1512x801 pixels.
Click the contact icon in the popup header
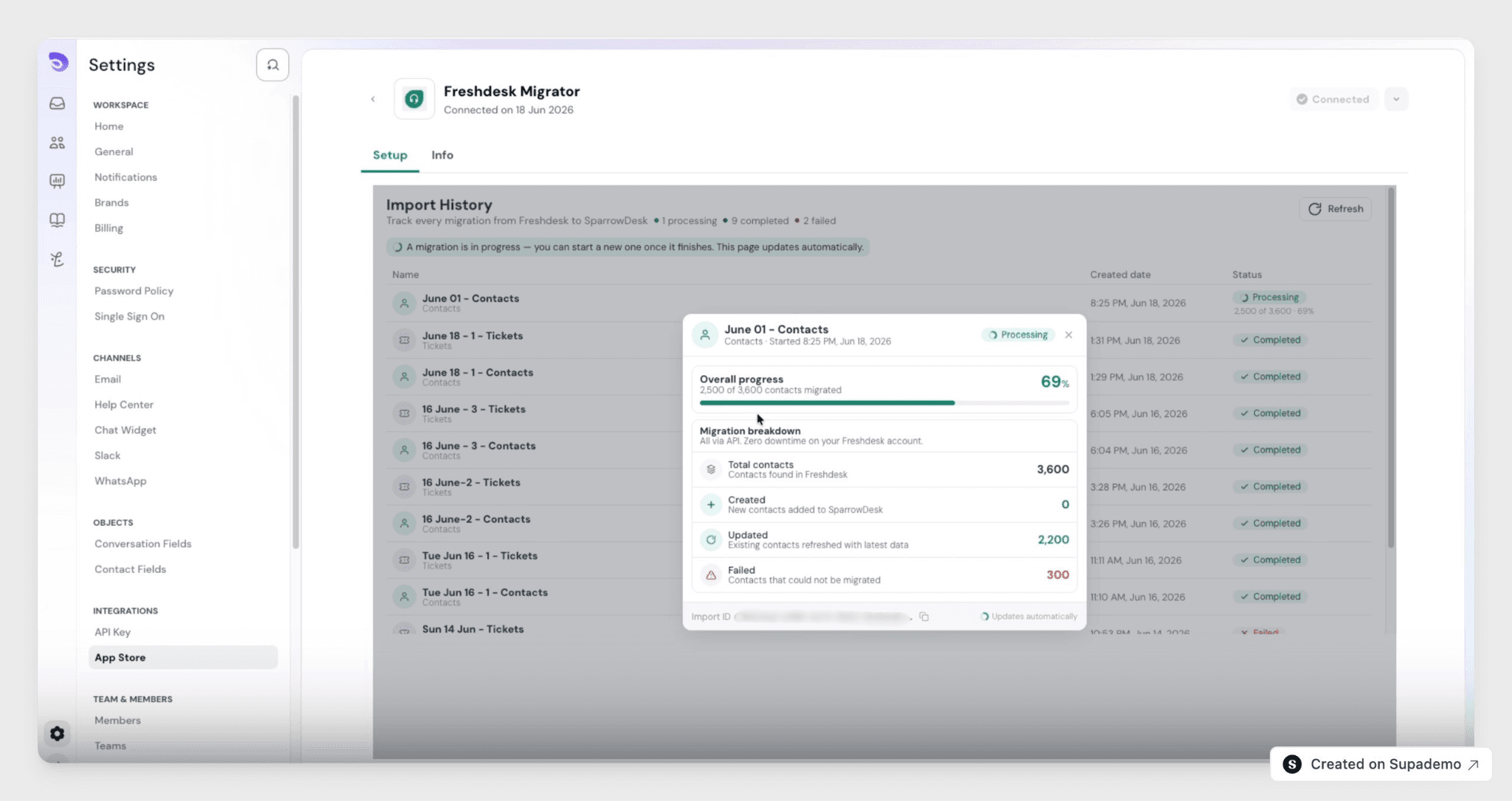pyautogui.click(x=705, y=335)
